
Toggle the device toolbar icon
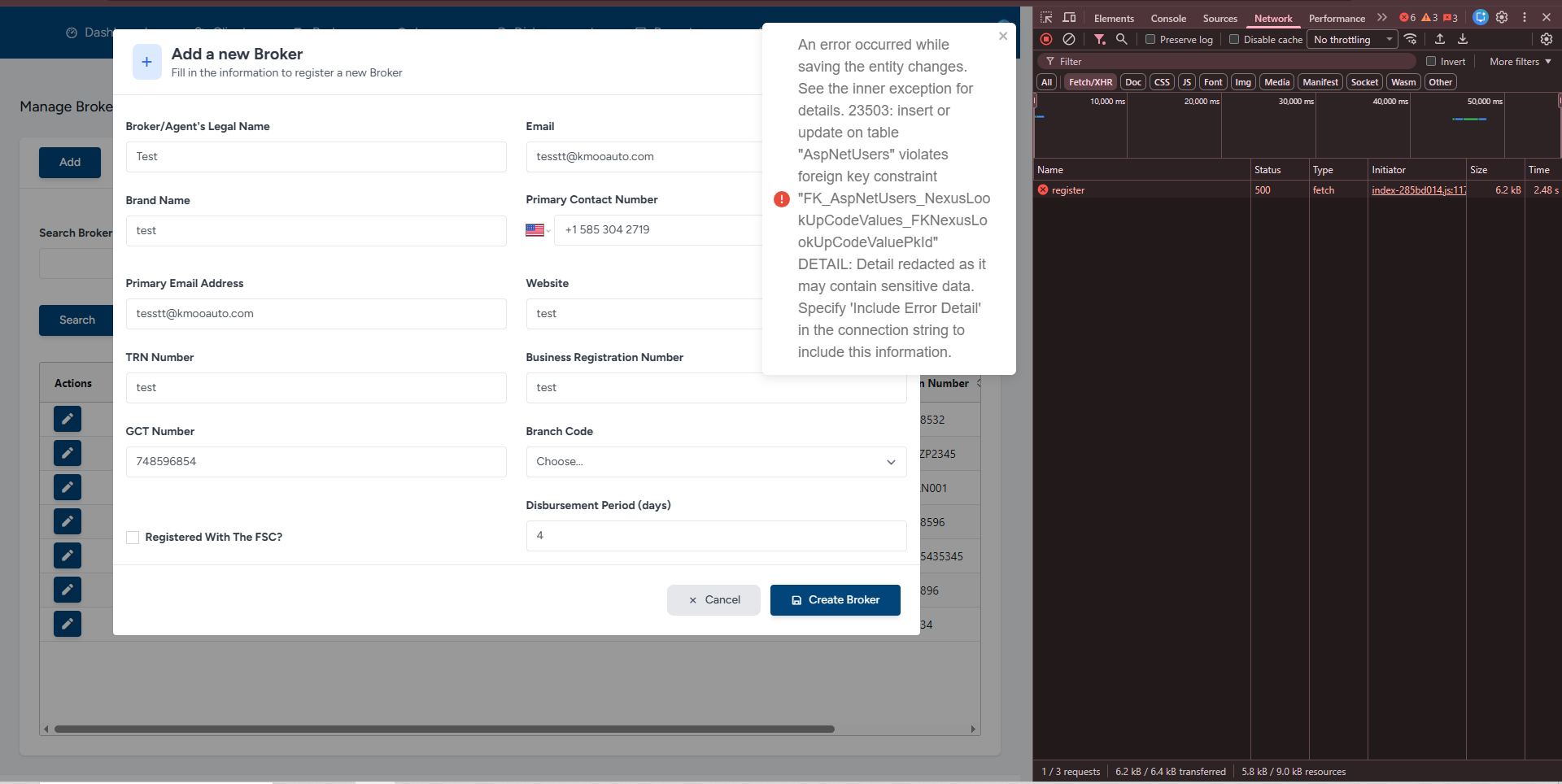1069,17
